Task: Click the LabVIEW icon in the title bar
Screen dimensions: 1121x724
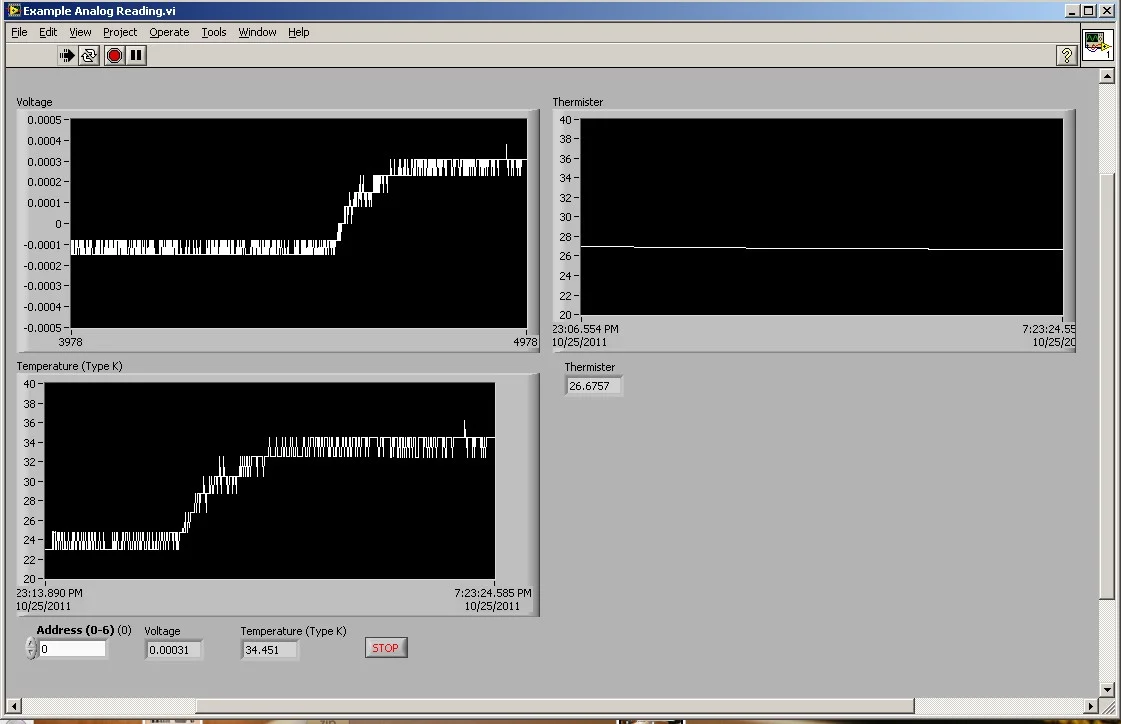Action: (x=14, y=10)
